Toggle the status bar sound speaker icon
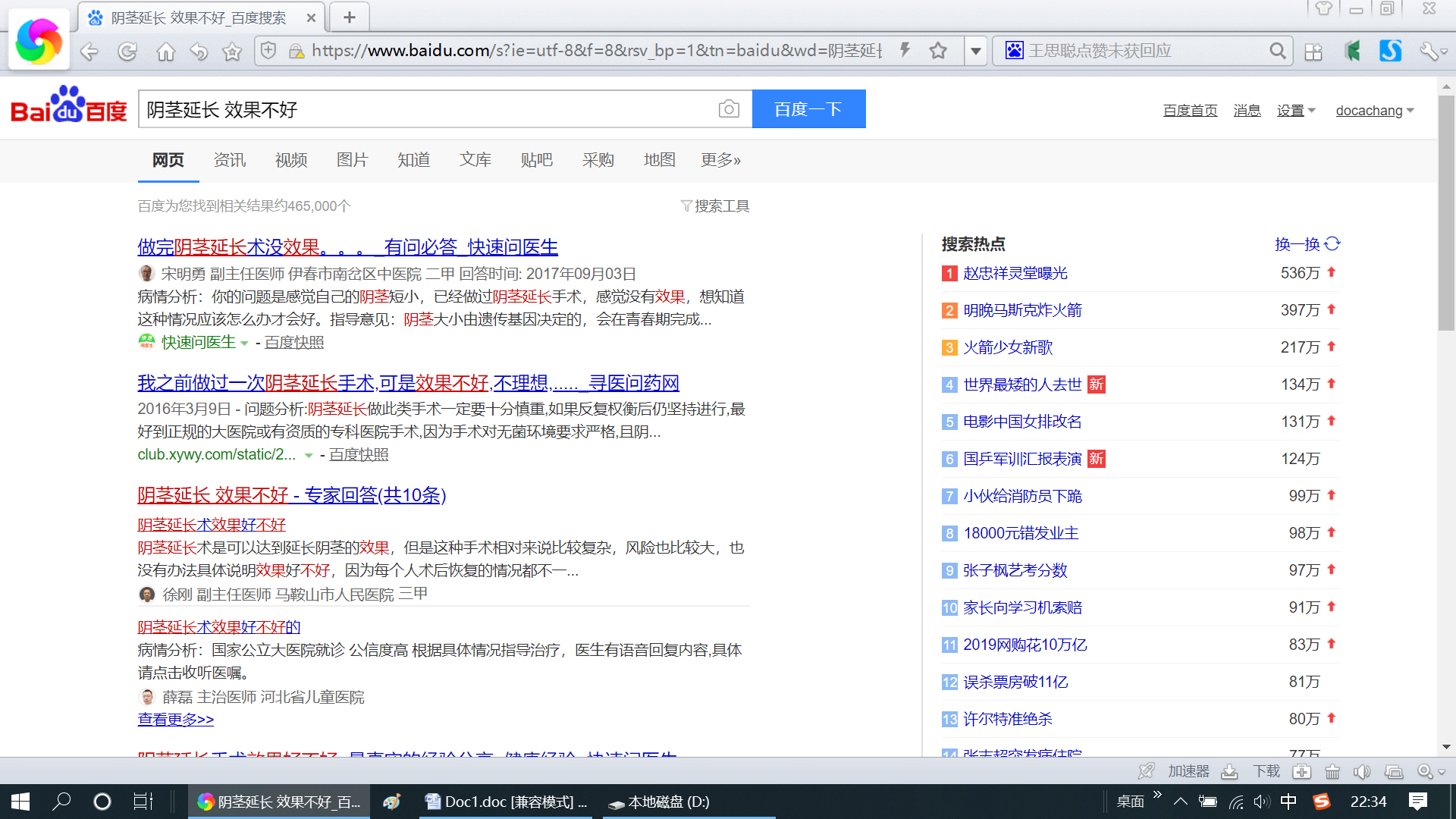The width and height of the screenshot is (1456, 819). 1363,772
